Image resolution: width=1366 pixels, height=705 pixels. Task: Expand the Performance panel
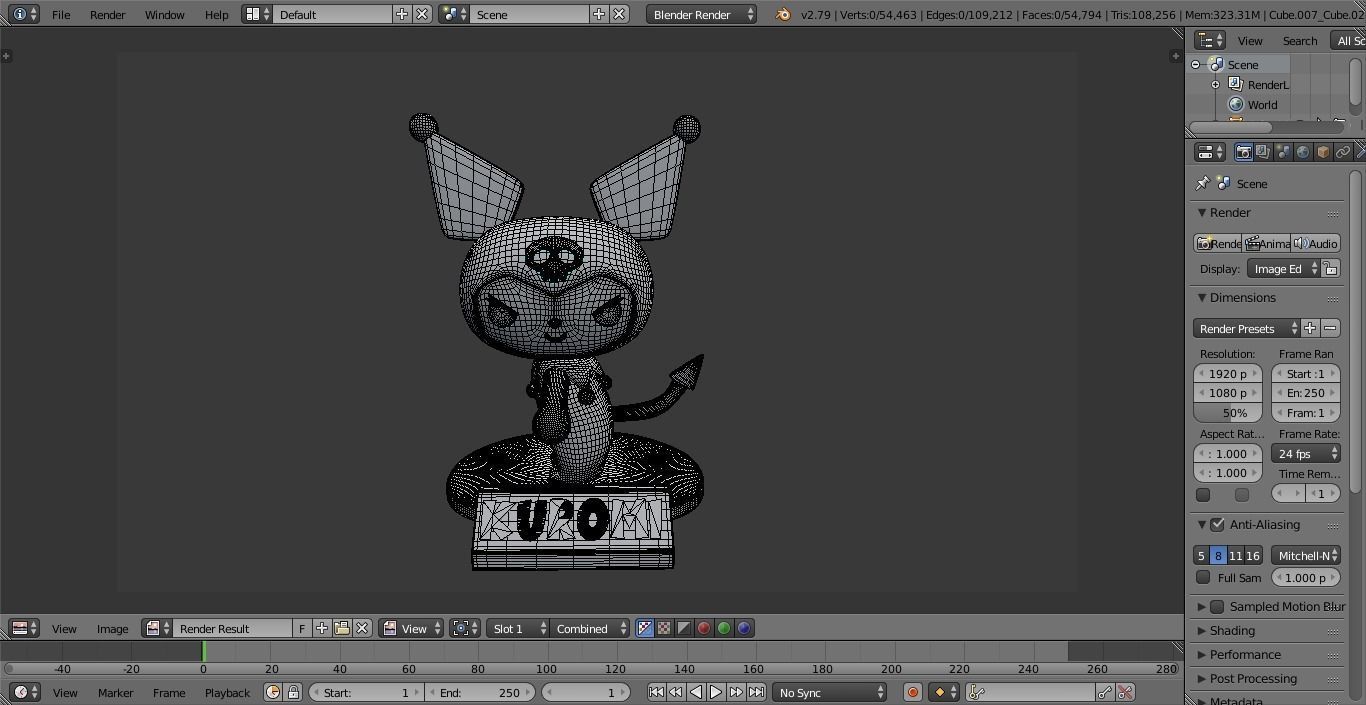tap(1245, 655)
